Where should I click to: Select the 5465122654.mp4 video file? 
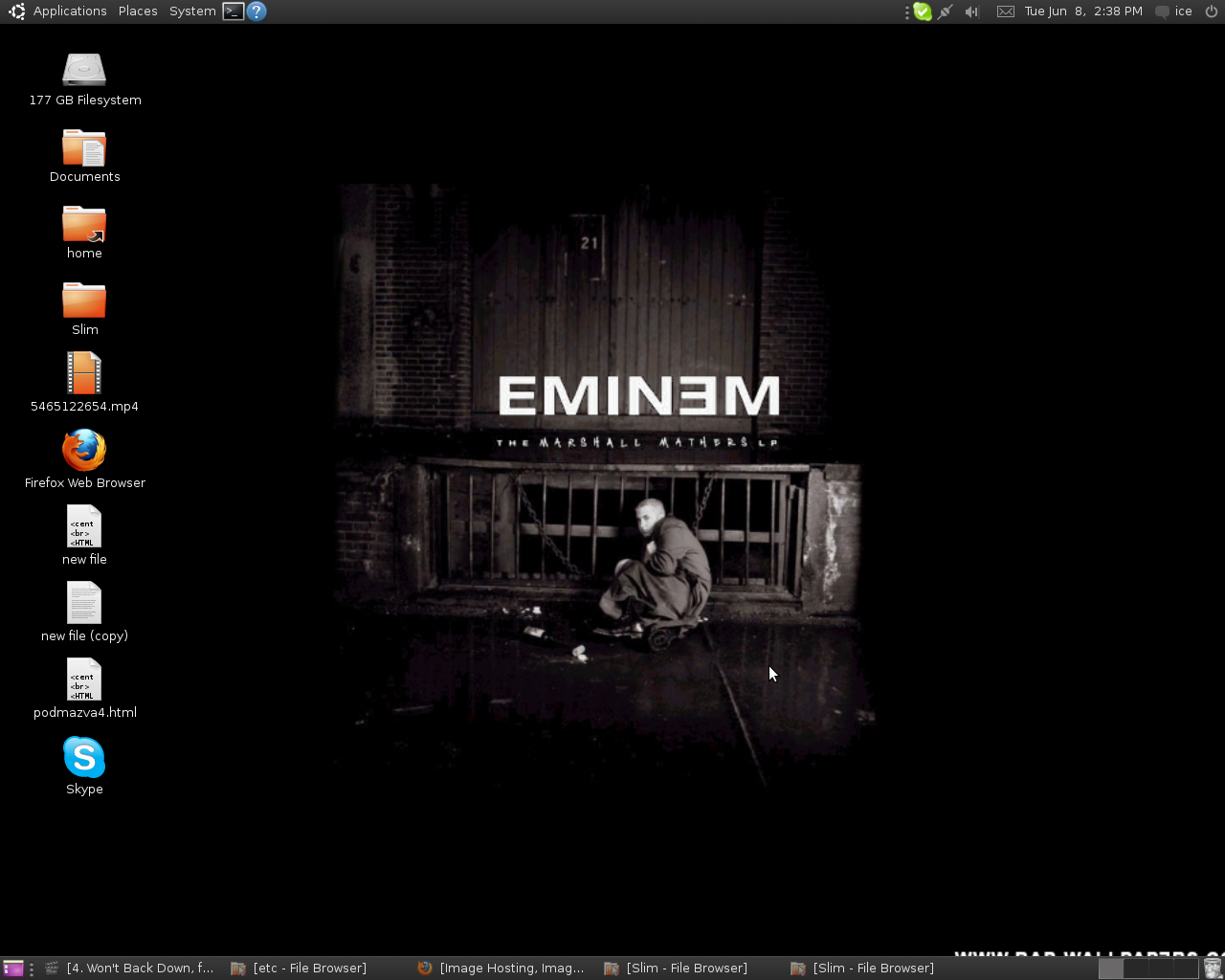tap(84, 373)
